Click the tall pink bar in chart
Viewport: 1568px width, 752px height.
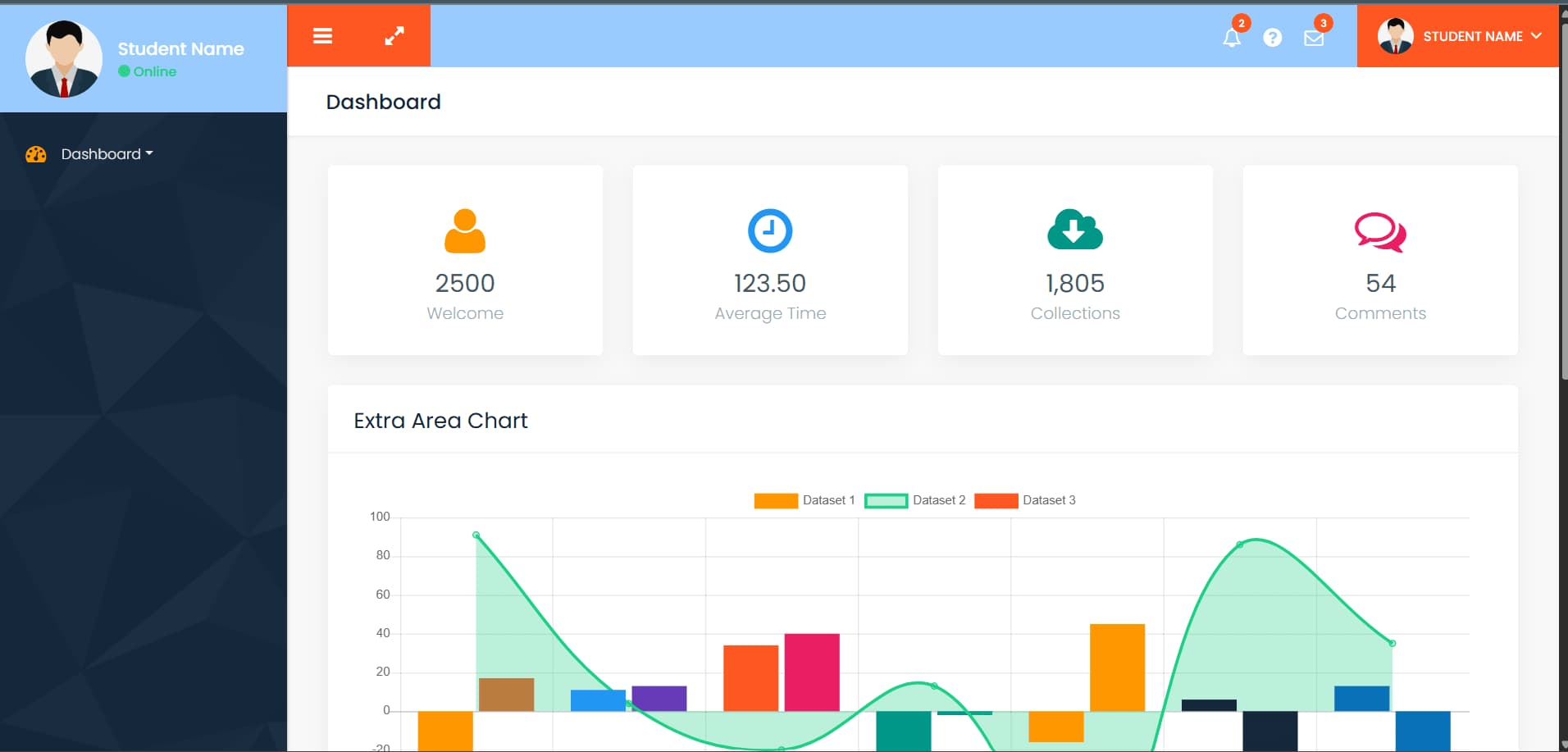pos(812,672)
